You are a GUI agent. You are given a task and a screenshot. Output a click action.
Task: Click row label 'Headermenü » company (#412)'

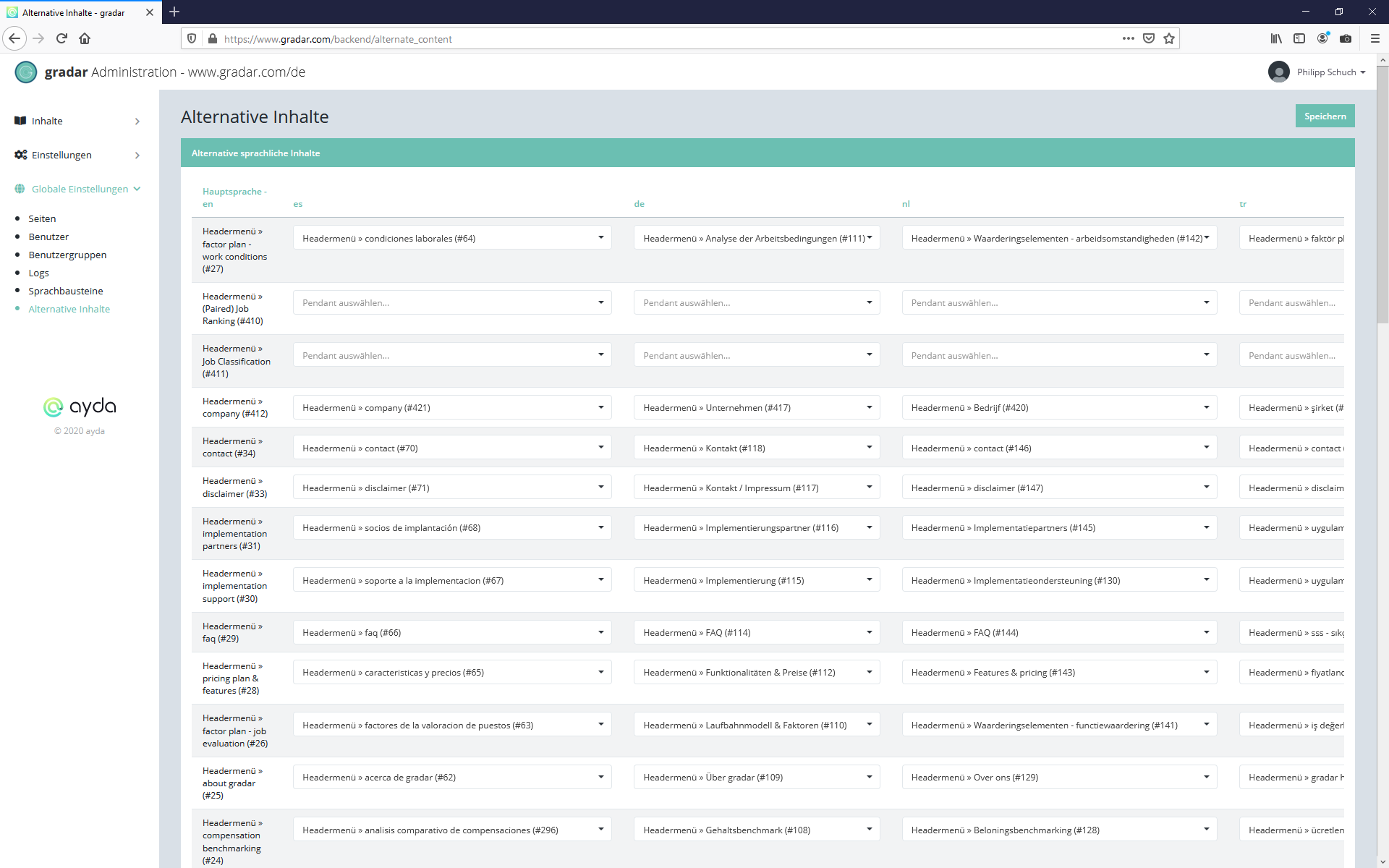tap(235, 407)
